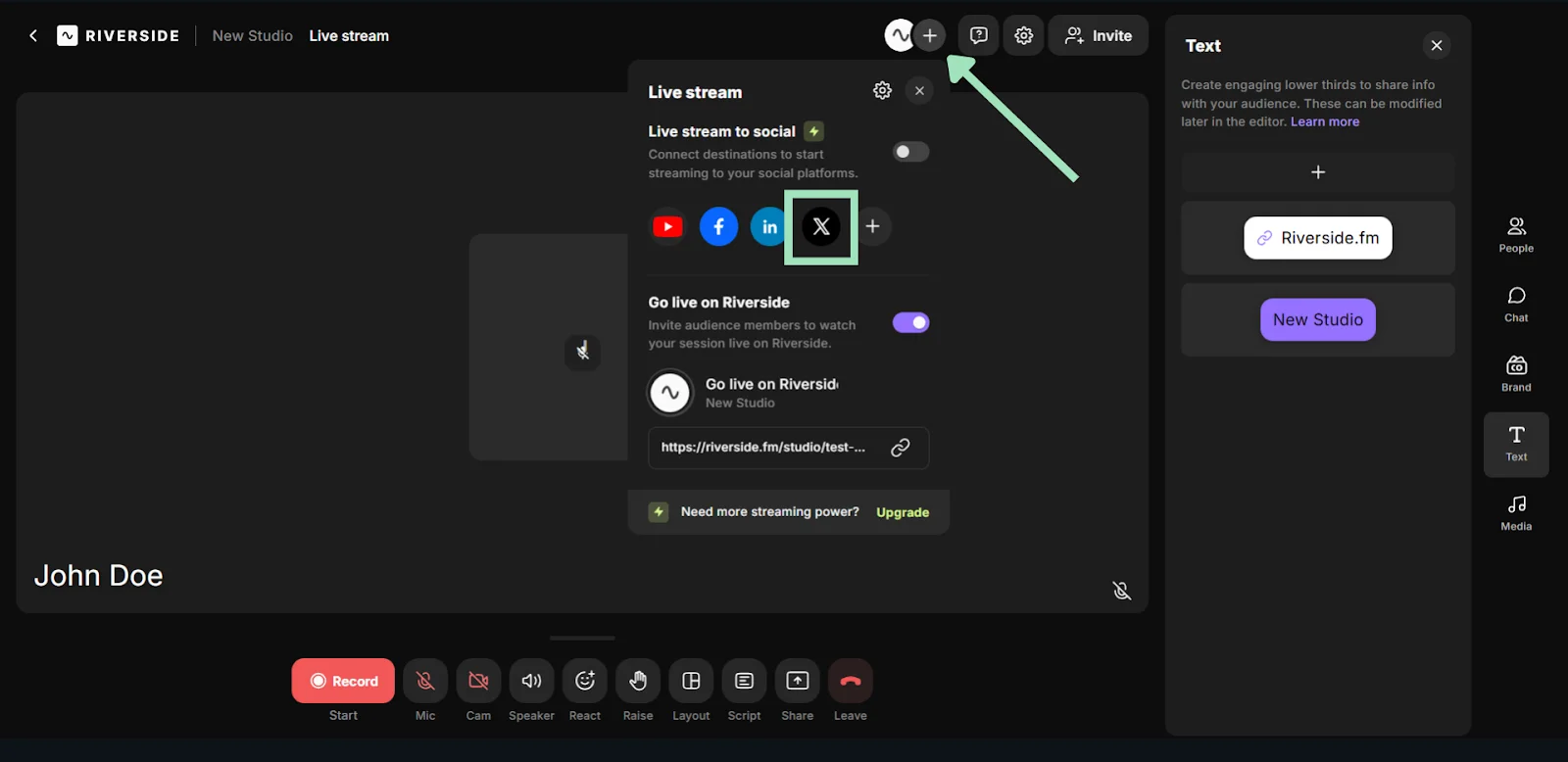This screenshot has width=1568, height=762.
Task: Click the John Doe name label
Action: 98,576
